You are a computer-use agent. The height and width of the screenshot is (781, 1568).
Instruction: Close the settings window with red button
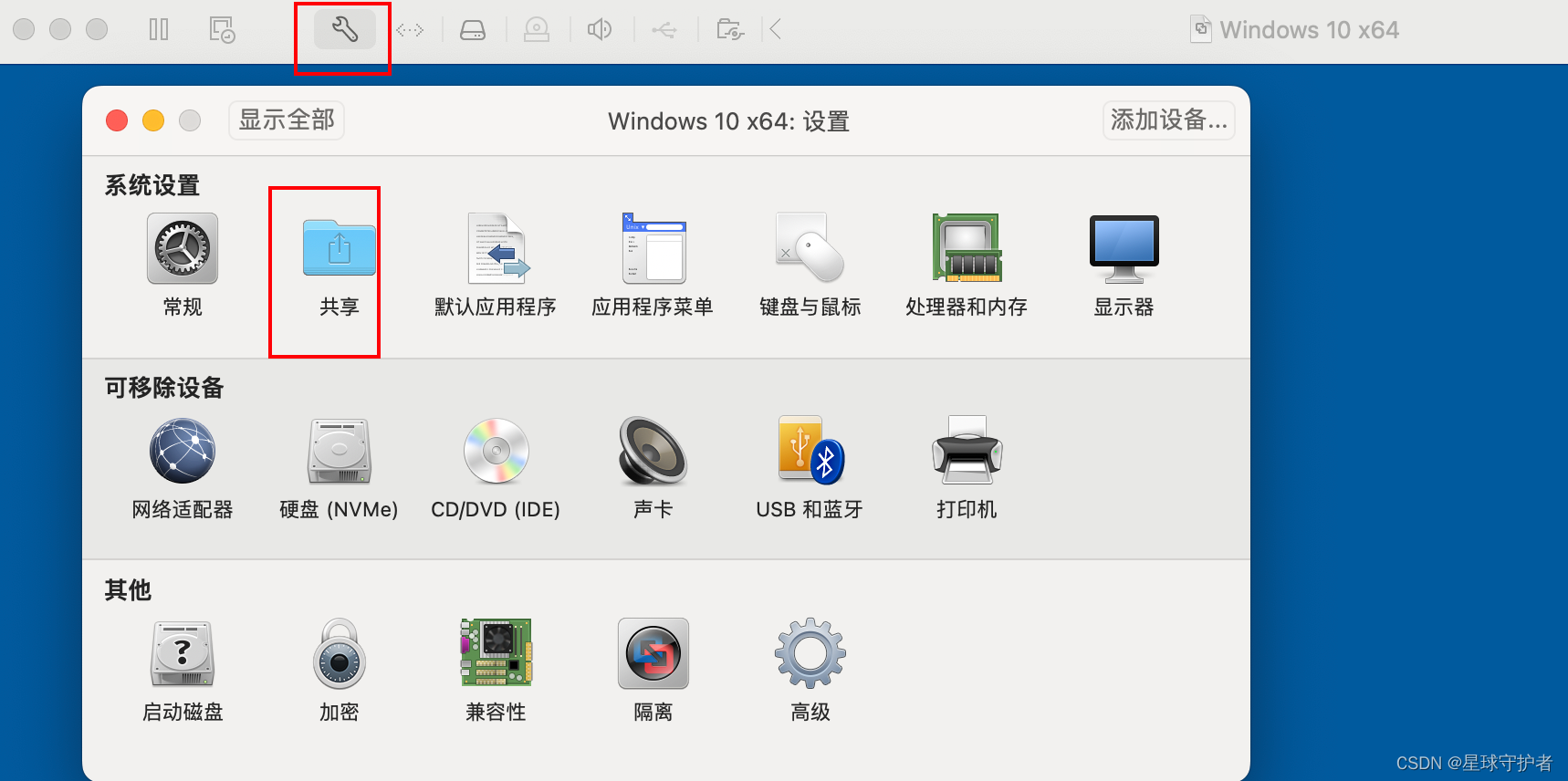click(117, 120)
